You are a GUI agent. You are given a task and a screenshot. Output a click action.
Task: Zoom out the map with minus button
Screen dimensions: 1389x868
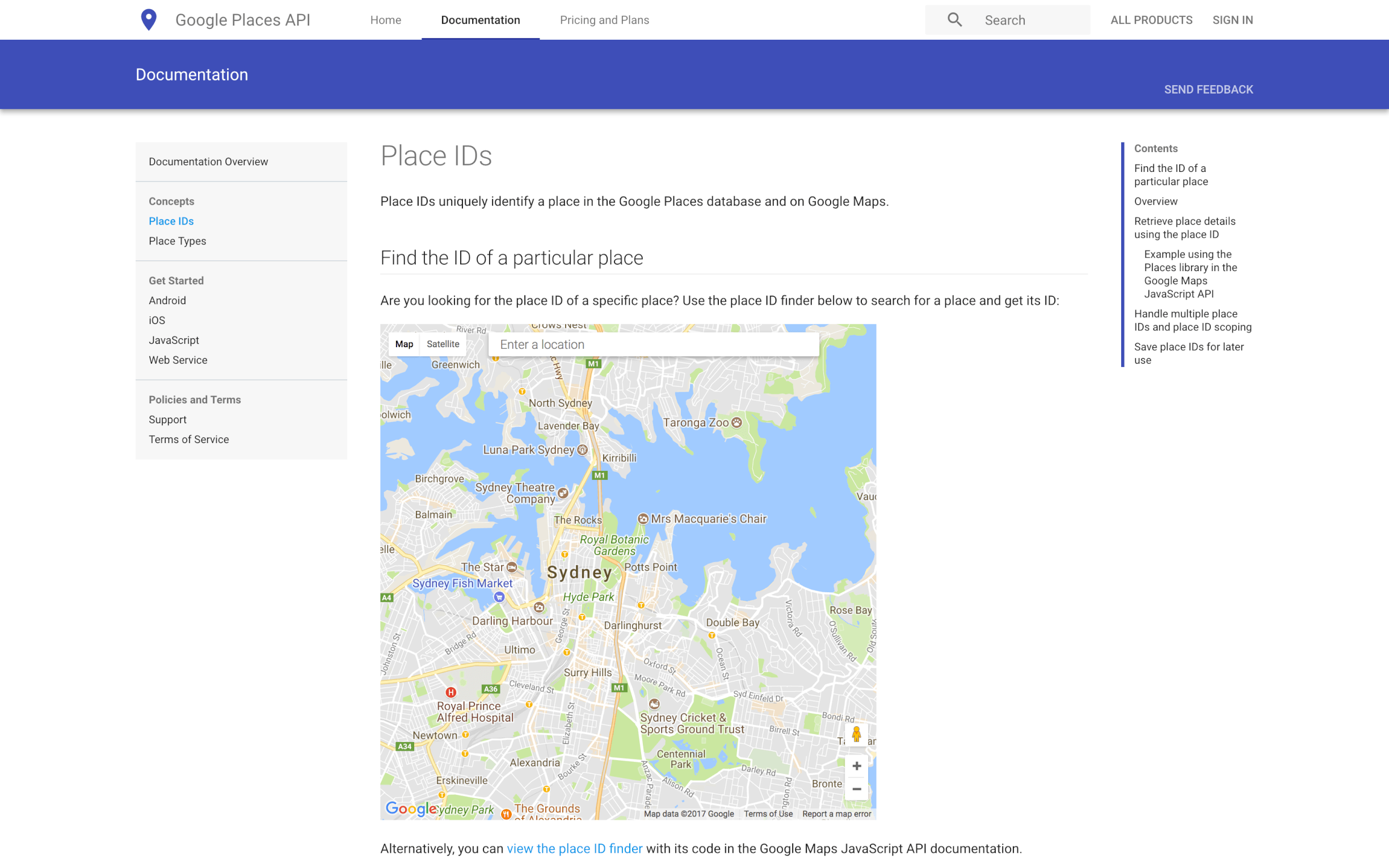click(x=856, y=789)
